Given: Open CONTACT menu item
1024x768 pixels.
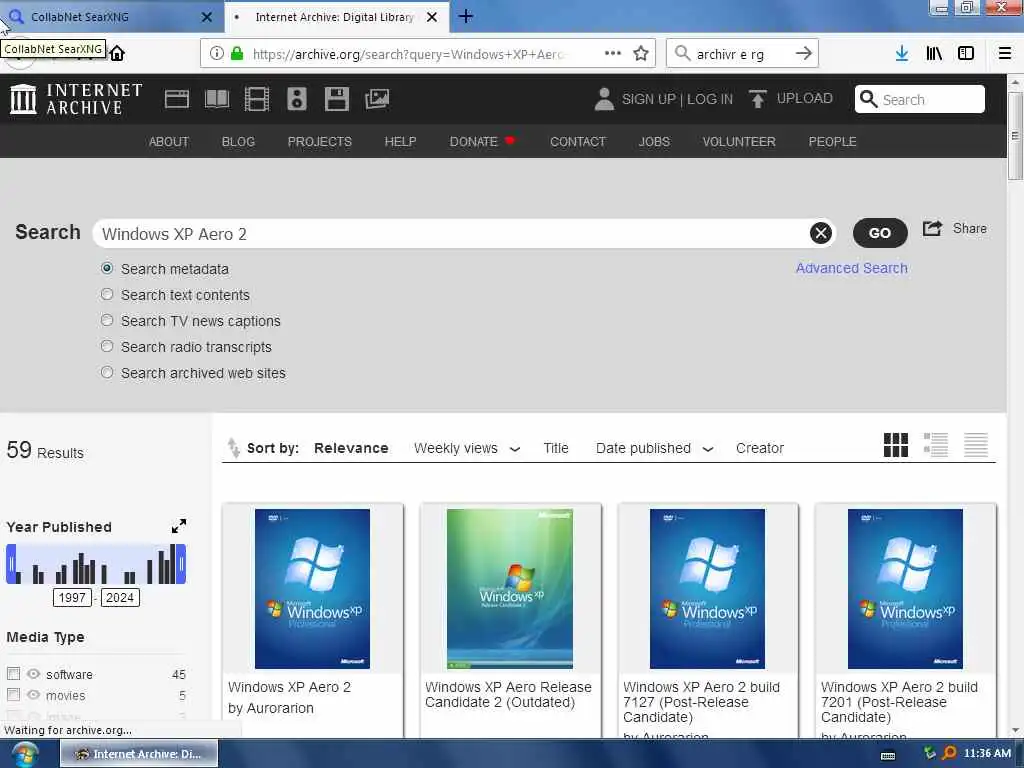Looking at the screenshot, I should click(x=578, y=142).
